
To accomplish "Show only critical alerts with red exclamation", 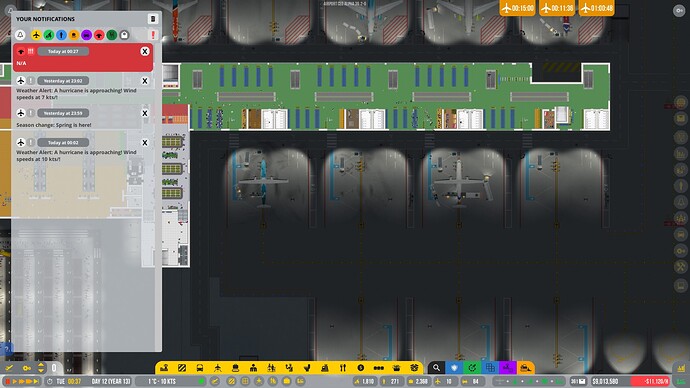I will pos(153,35).
